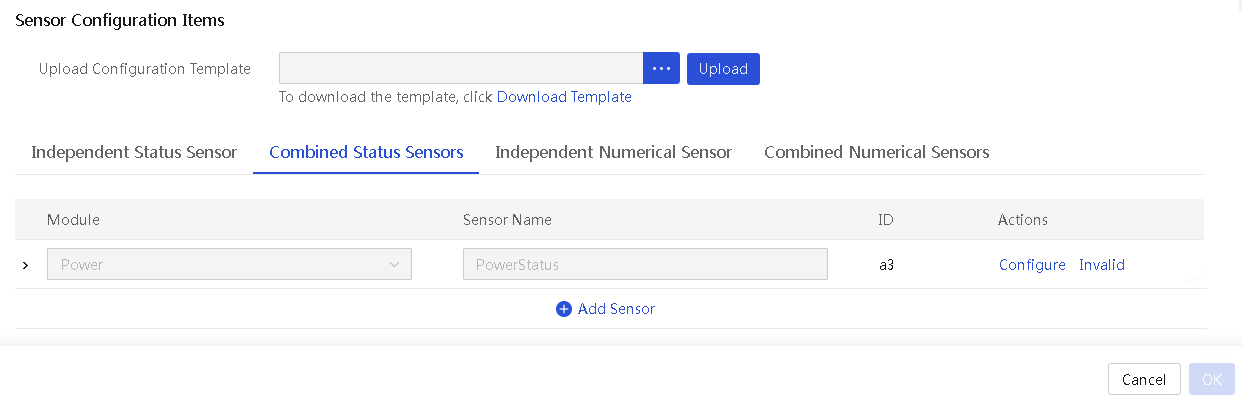Screen dimensions: 1242x402
Task: Click the browse ellipsis button for template file
Action: pyautogui.click(x=661, y=68)
